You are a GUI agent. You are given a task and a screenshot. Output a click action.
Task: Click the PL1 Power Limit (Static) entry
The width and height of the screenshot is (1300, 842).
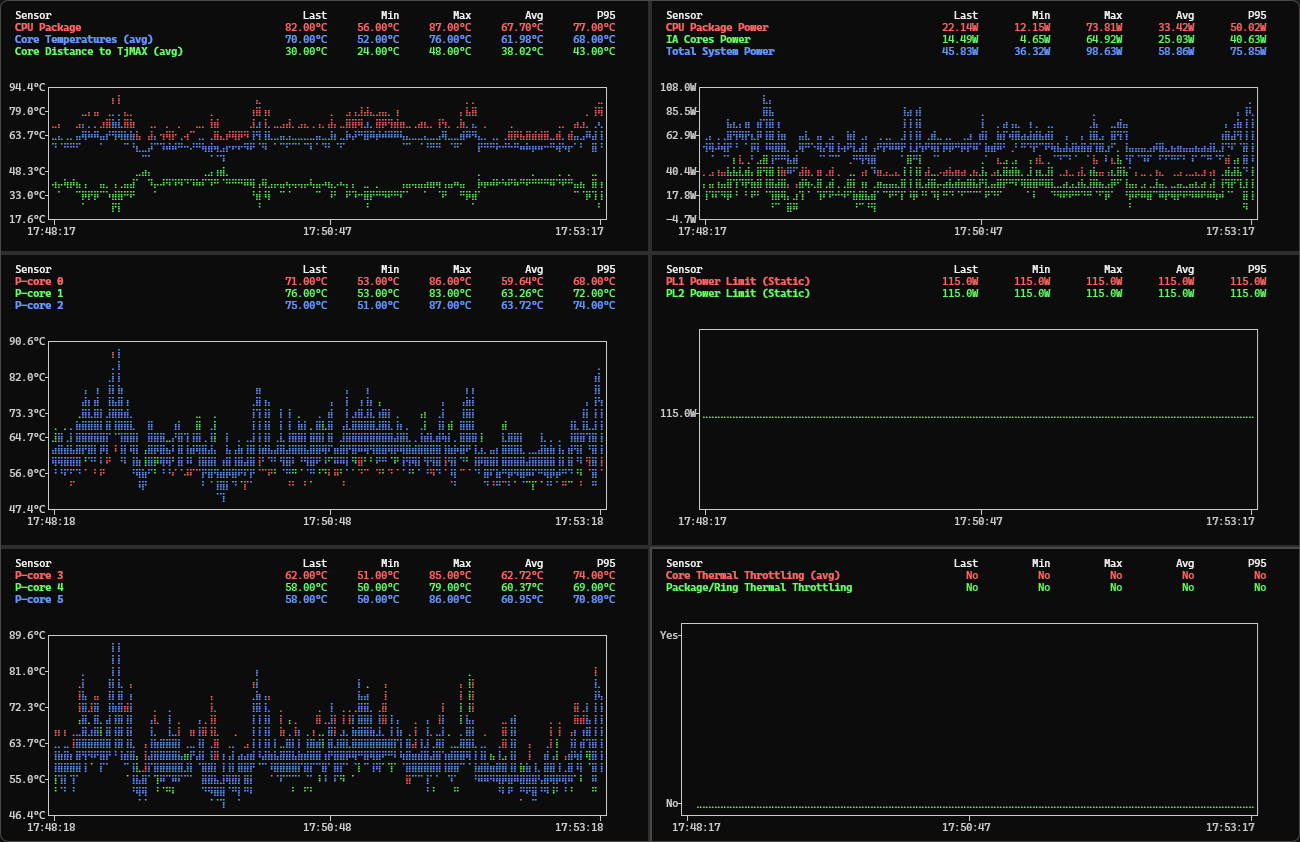pyautogui.click(x=736, y=282)
